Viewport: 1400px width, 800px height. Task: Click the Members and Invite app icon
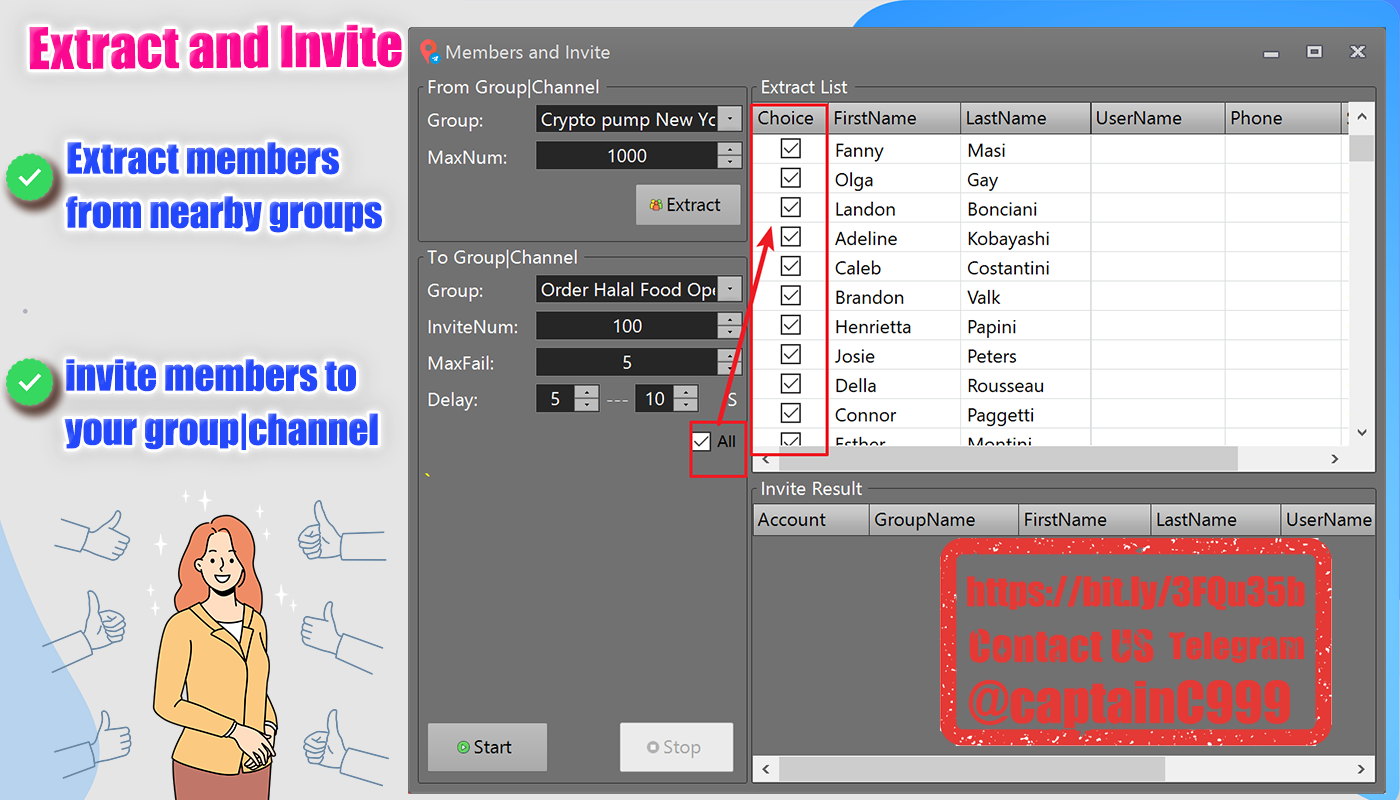430,52
